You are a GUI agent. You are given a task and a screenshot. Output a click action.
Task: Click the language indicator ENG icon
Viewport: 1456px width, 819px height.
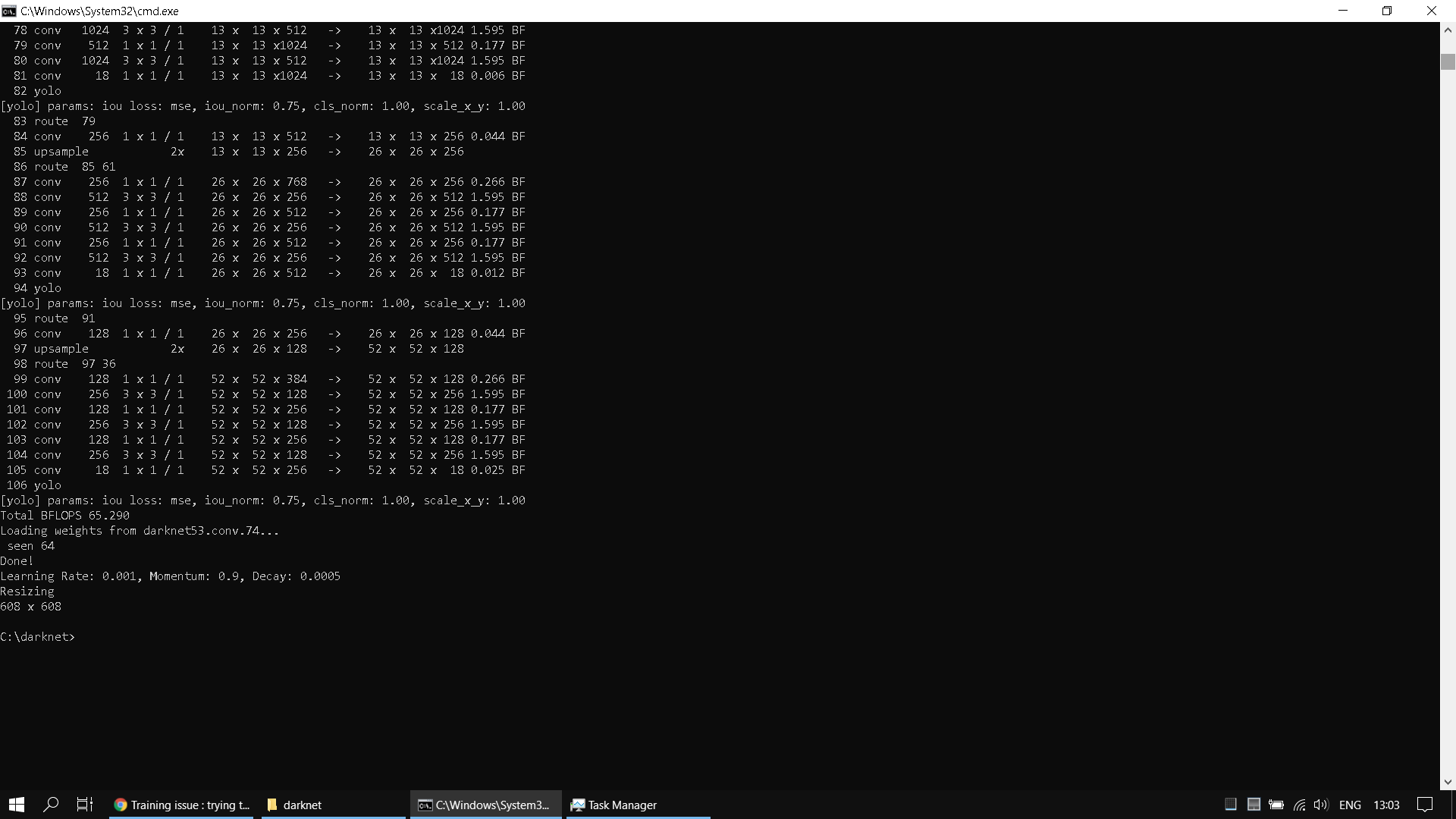click(1350, 805)
